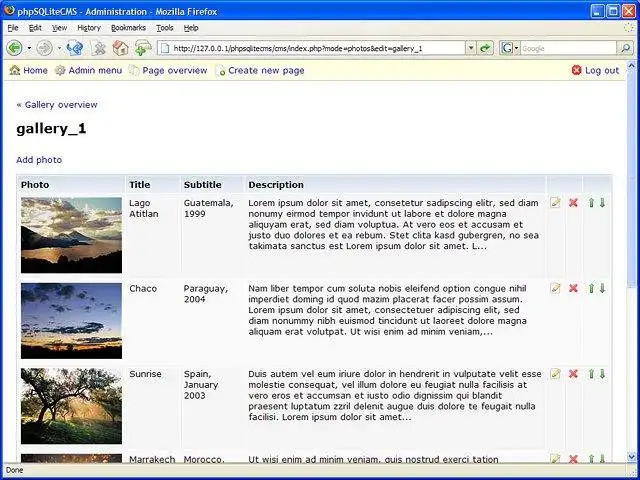
Task: Open the Tools menu
Action: [x=165, y=28]
